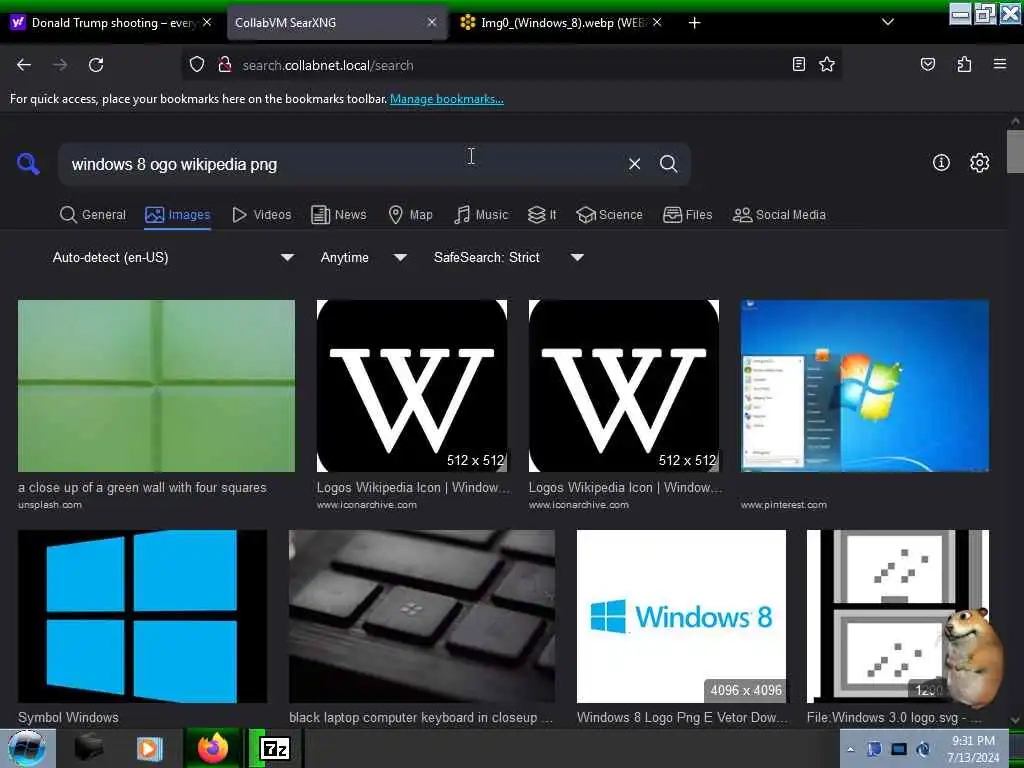This screenshot has width=1024, height=768.
Task: Open the Social Media category
Action: [779, 215]
